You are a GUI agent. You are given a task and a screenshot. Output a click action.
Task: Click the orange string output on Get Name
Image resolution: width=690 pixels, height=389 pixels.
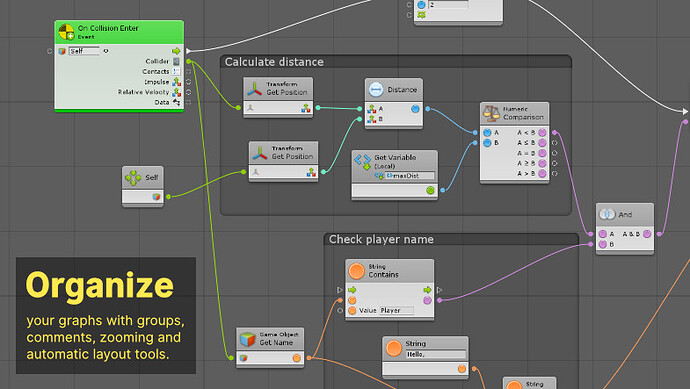coord(297,358)
